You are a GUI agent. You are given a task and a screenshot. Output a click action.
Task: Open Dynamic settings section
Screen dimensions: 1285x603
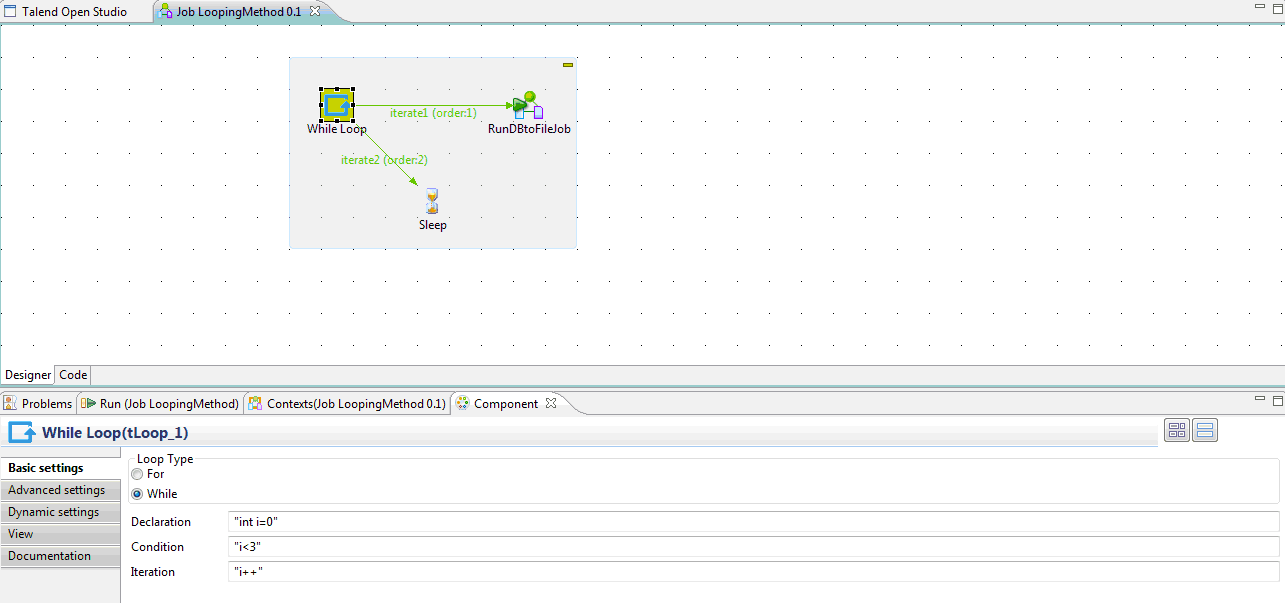54,512
